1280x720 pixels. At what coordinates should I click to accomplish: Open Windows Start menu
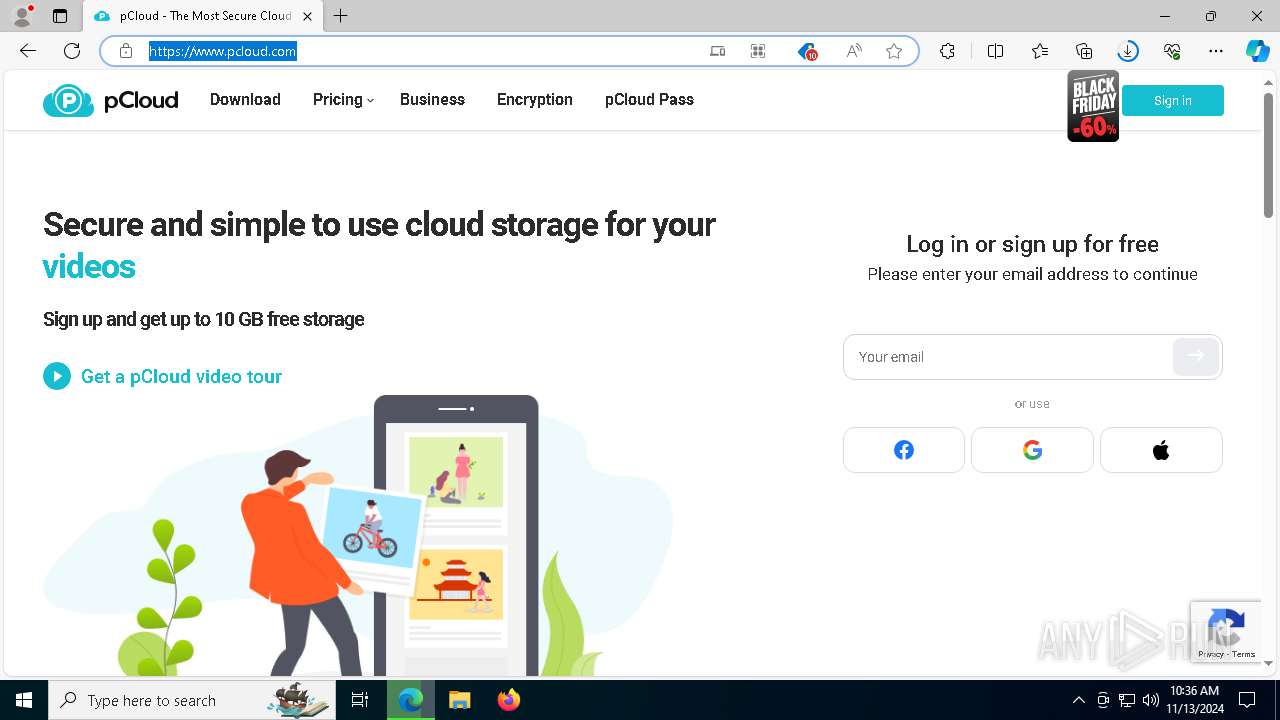[24, 700]
